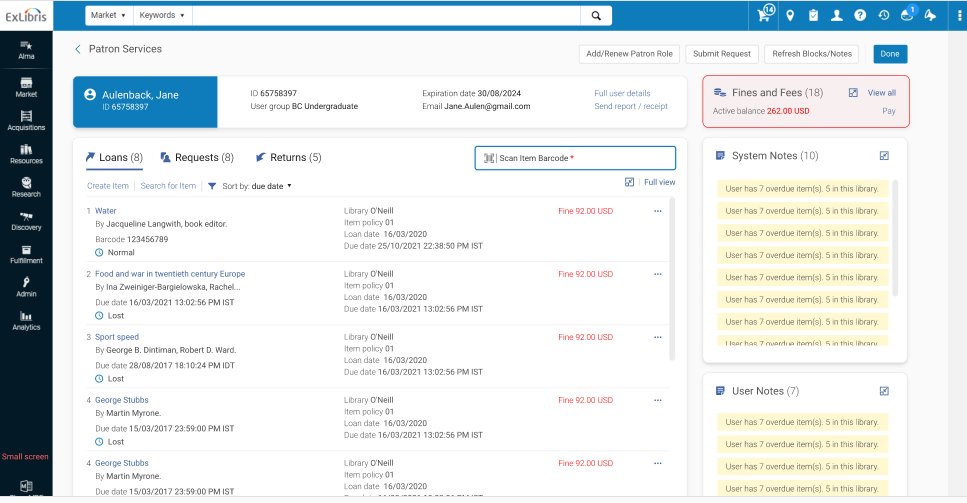Open row actions for first George Stubbs loan
This screenshot has width=967, height=503.
(657, 401)
